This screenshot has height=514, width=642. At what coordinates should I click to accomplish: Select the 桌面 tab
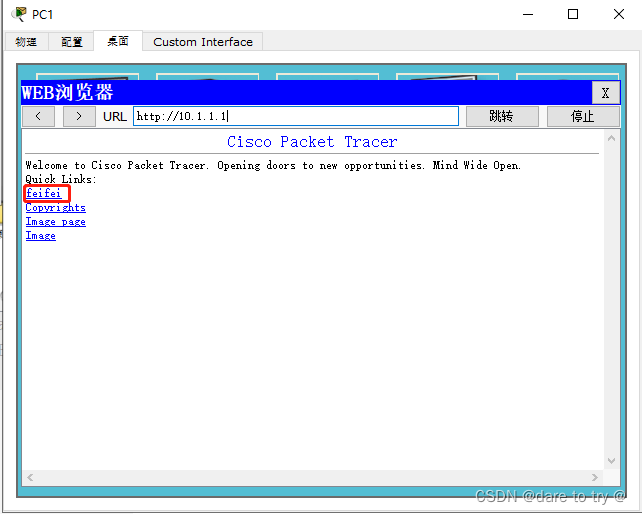tap(118, 41)
